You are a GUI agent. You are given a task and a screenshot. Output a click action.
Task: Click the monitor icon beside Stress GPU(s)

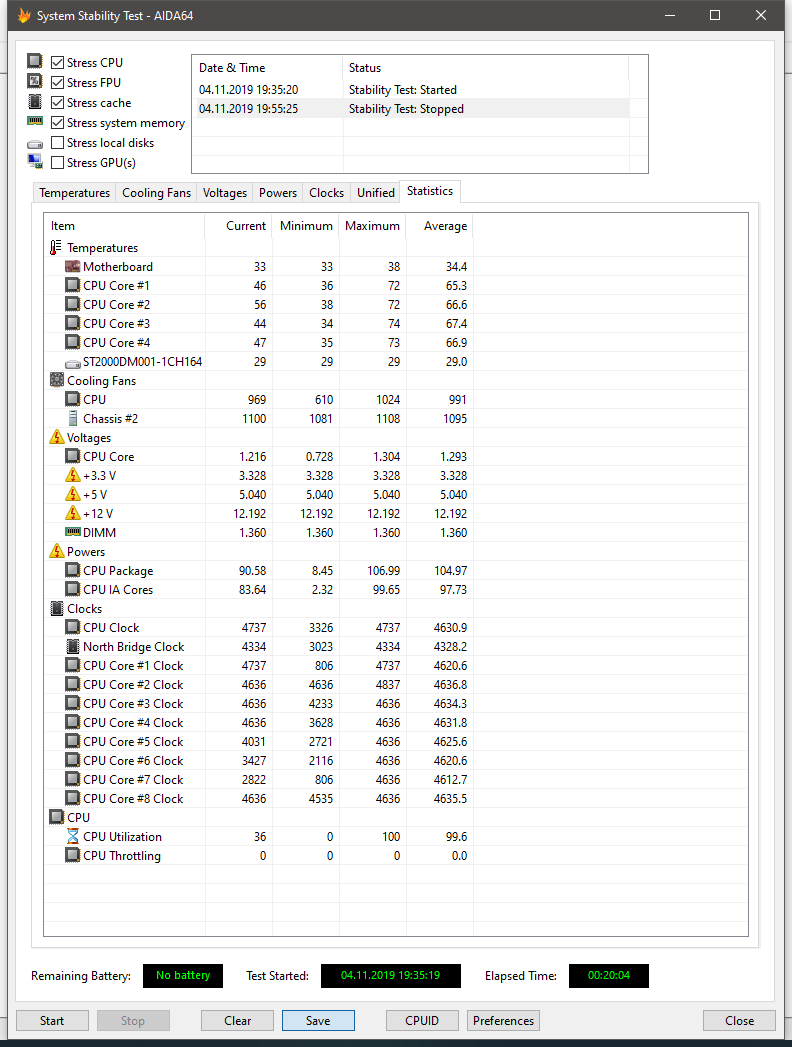[35, 161]
